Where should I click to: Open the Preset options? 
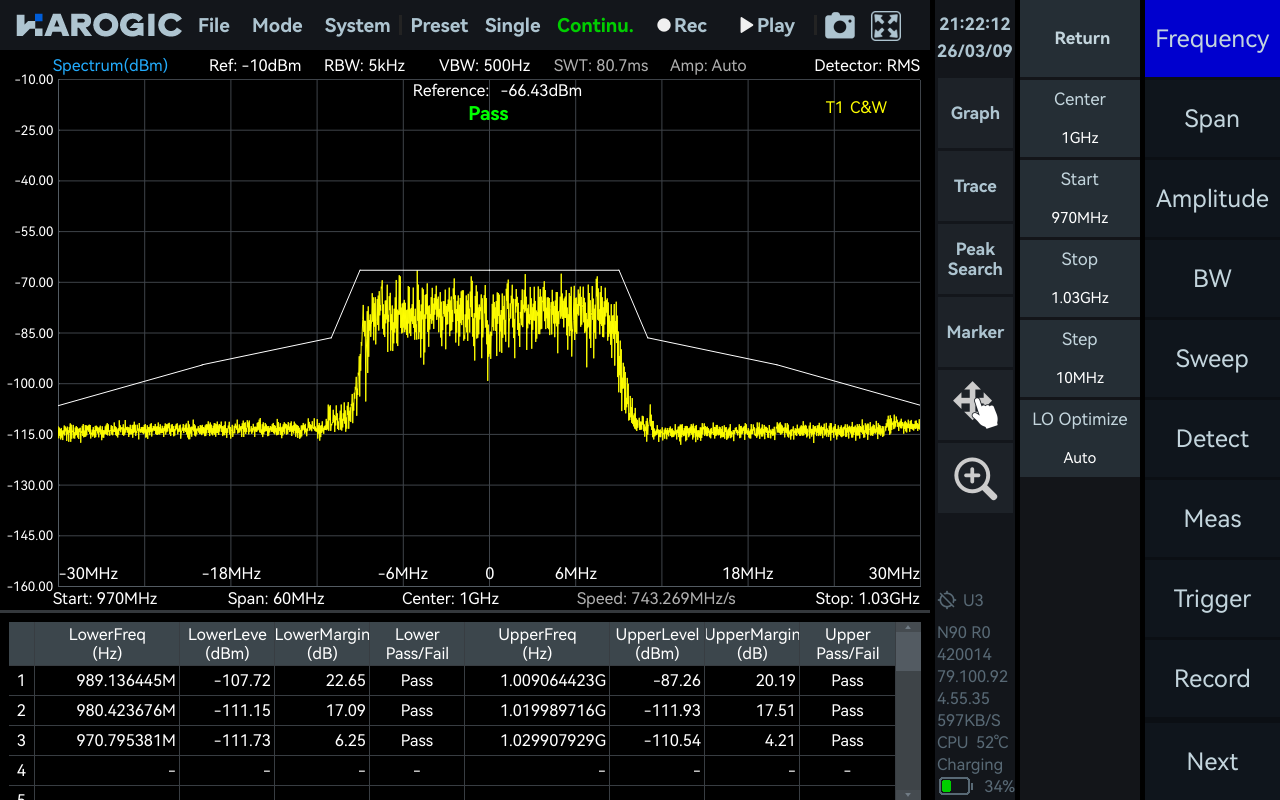[439, 25]
